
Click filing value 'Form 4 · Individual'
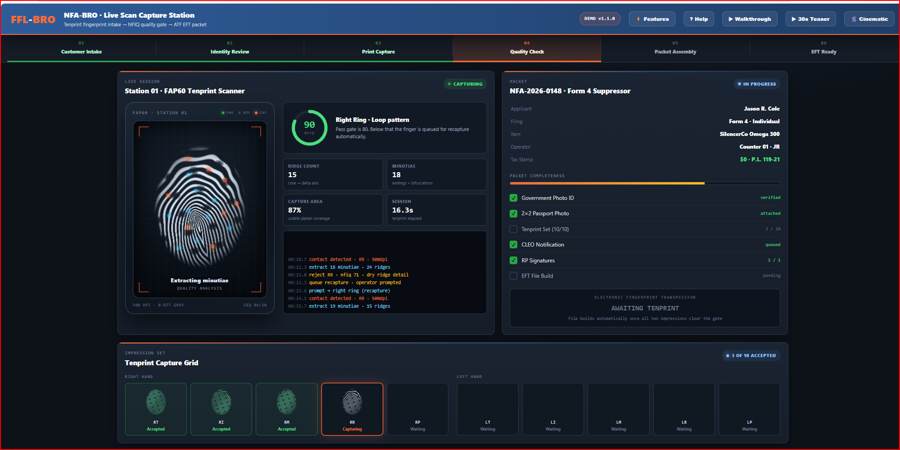coord(755,121)
